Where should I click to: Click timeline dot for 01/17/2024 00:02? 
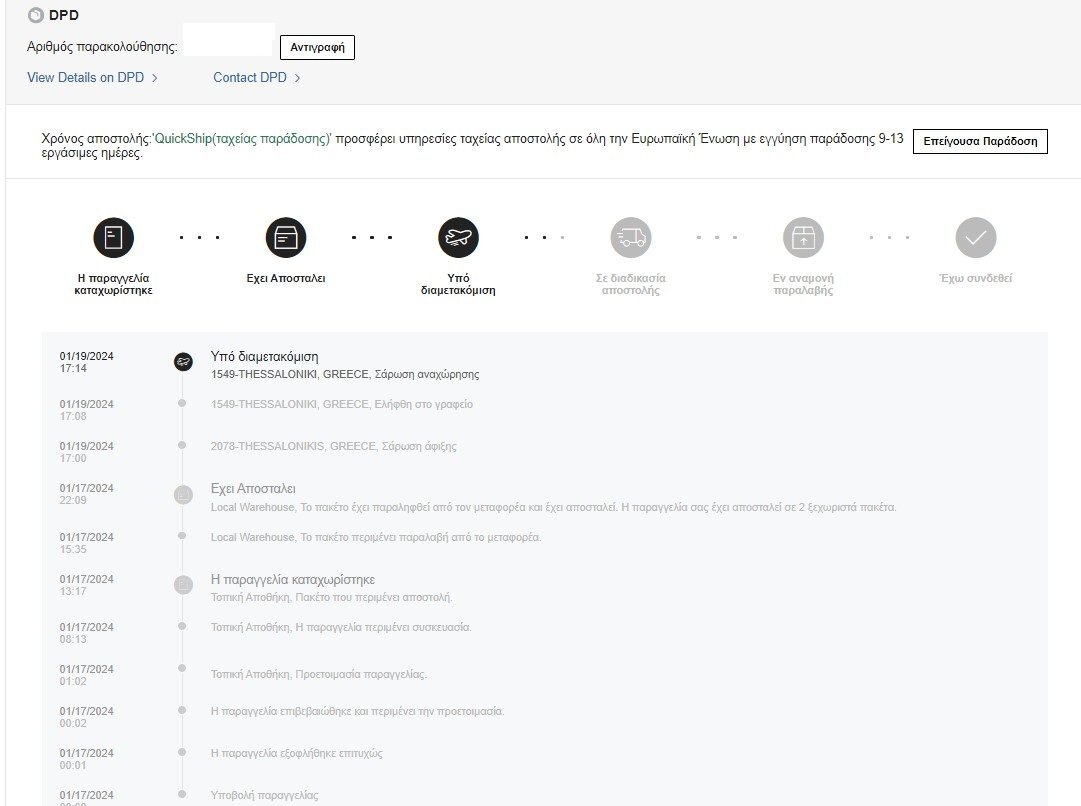click(x=182, y=710)
